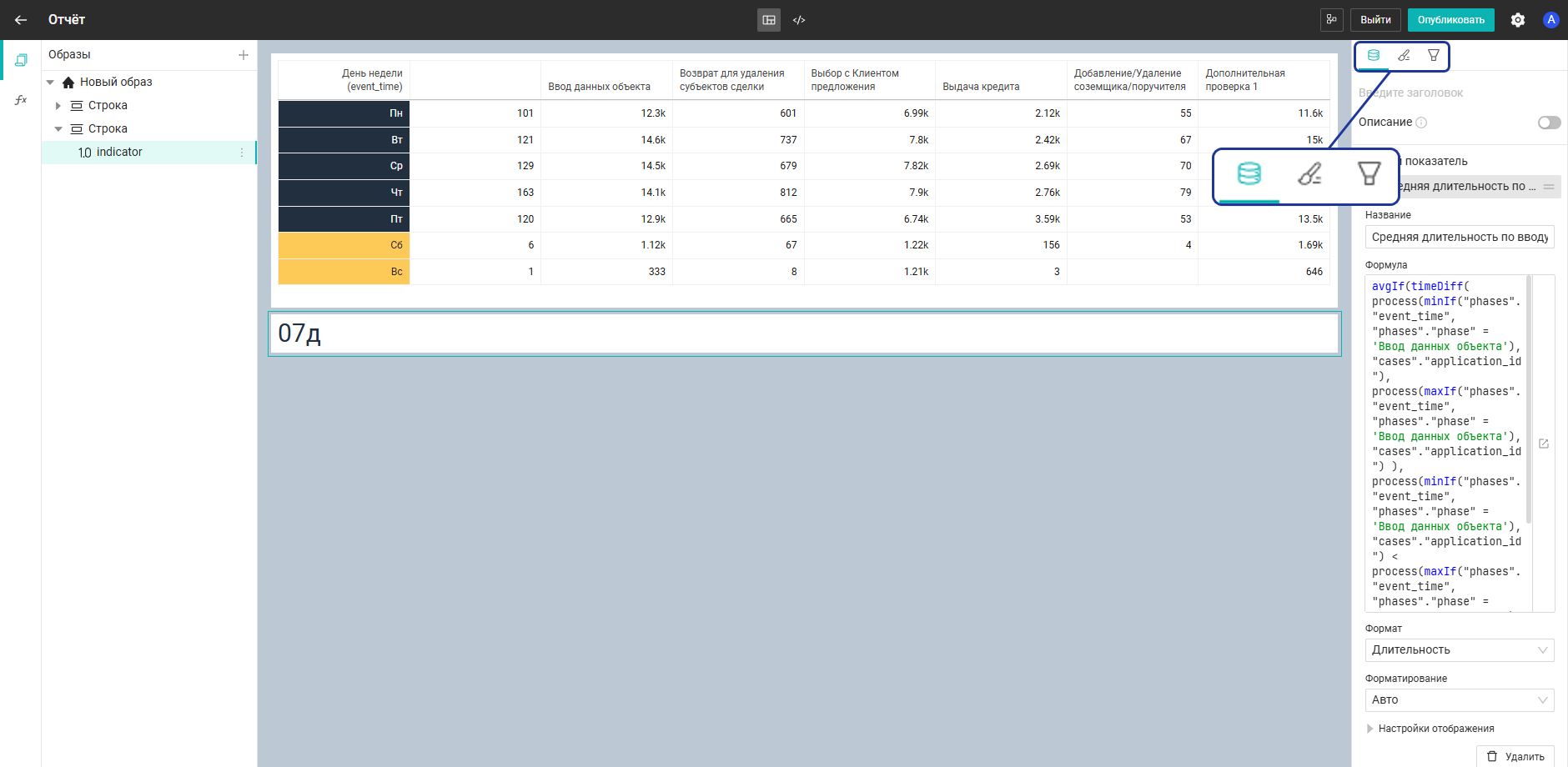
Task: Open the code view icon
Action: coord(799,20)
